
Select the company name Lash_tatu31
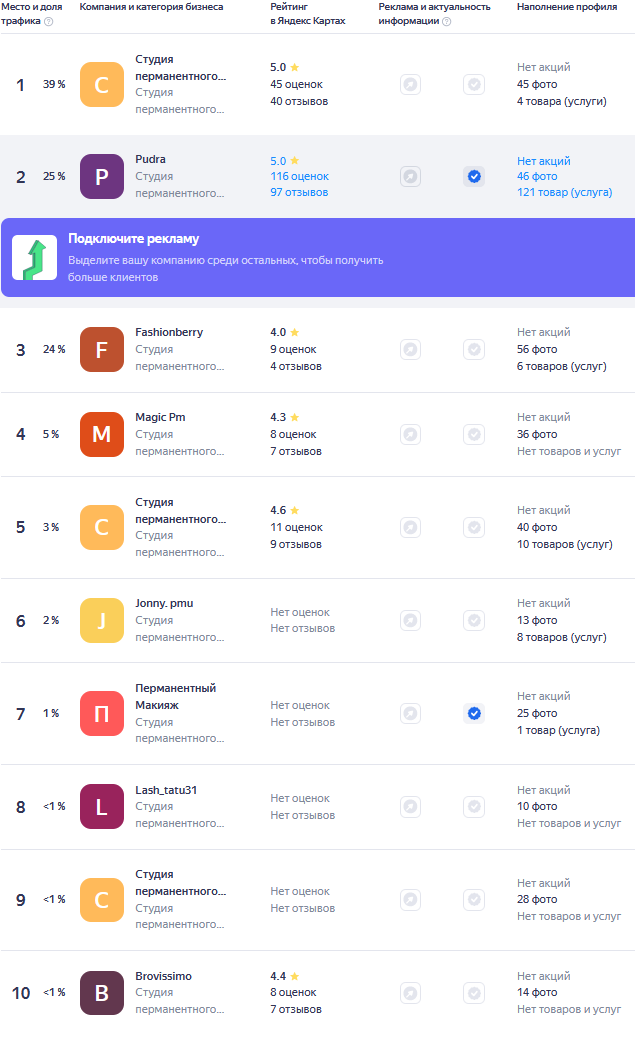tap(166, 790)
